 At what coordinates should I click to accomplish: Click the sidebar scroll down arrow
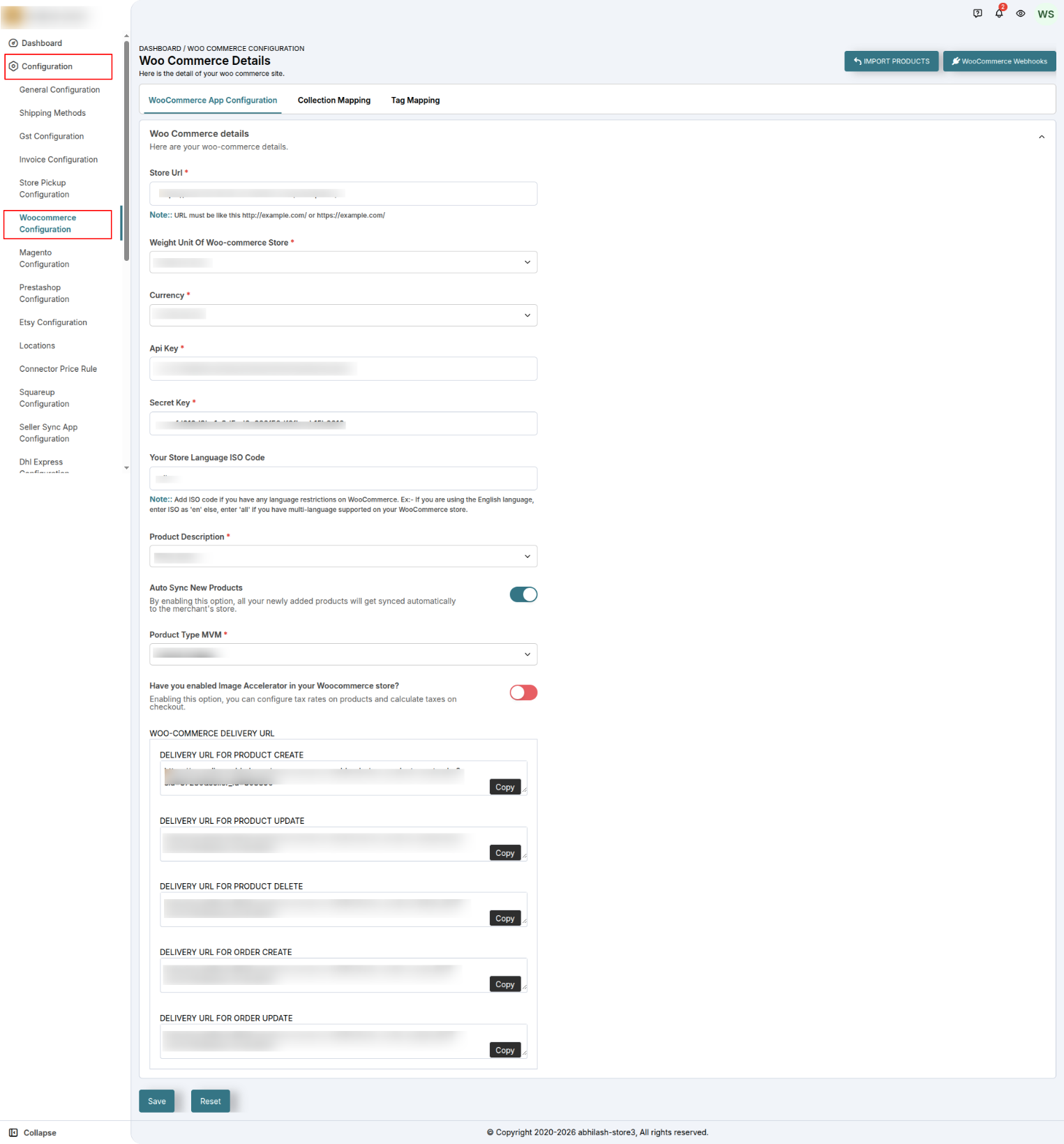[x=126, y=468]
